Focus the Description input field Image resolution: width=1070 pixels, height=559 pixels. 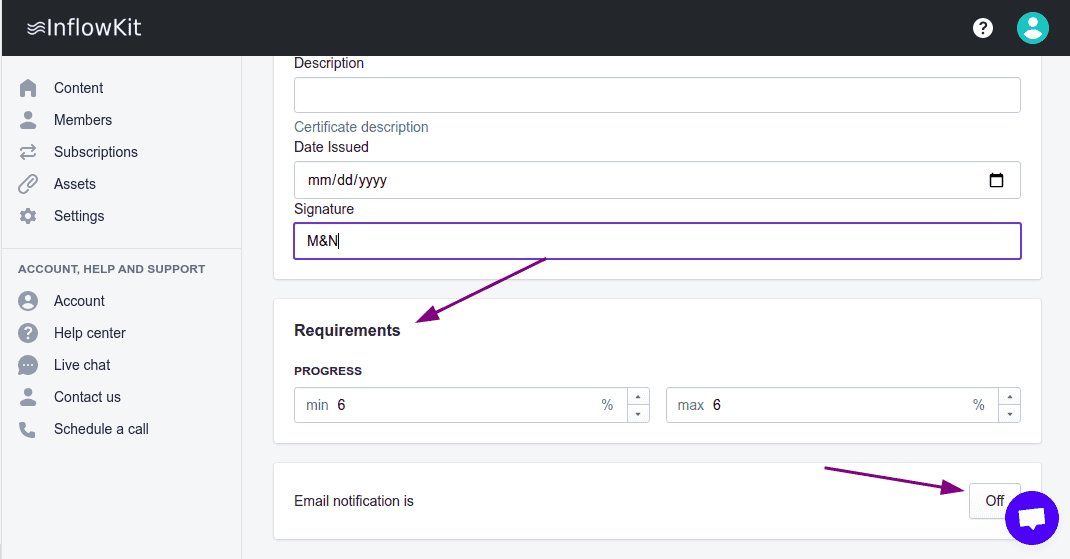click(657, 95)
